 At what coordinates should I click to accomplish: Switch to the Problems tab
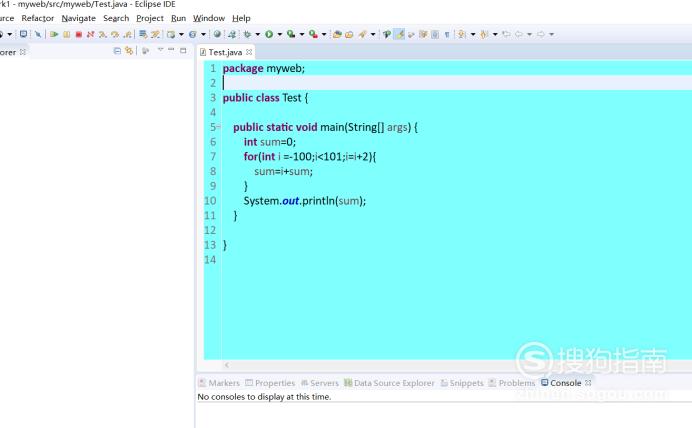tap(512, 383)
